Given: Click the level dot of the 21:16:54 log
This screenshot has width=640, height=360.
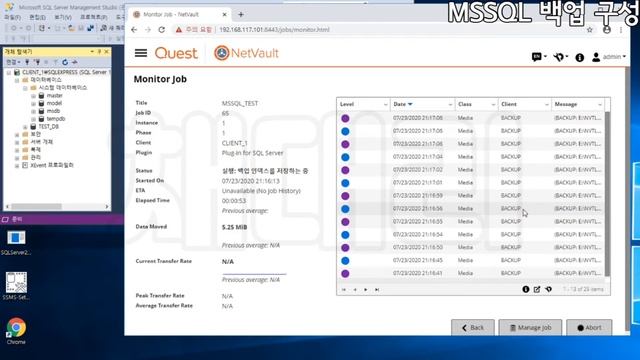Looking at the screenshot, I should coord(345,235).
